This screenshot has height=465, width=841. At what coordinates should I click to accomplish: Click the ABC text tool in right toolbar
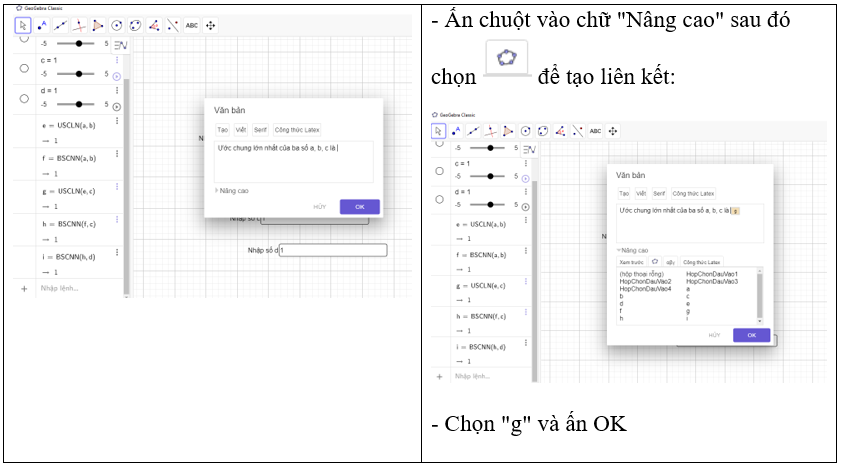click(x=595, y=130)
